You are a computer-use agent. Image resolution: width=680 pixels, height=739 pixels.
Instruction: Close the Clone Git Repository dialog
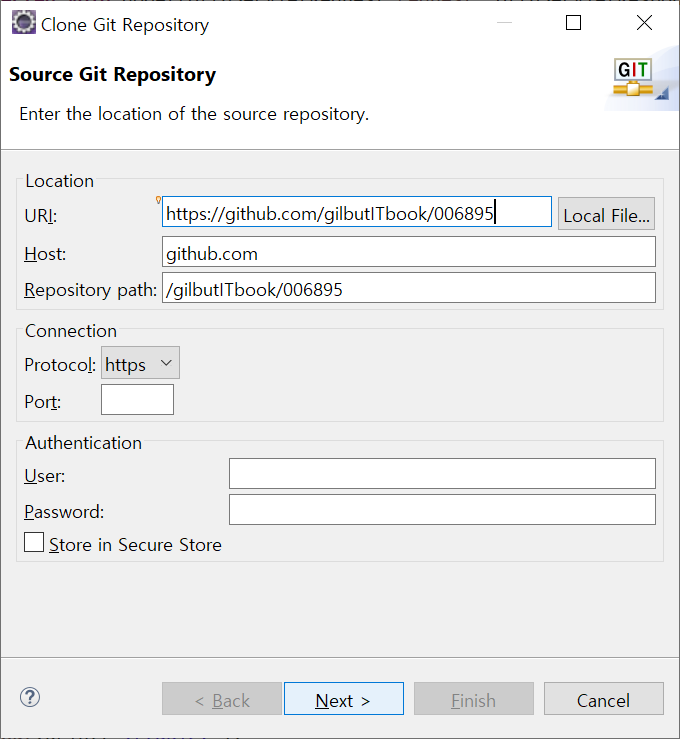click(x=644, y=23)
